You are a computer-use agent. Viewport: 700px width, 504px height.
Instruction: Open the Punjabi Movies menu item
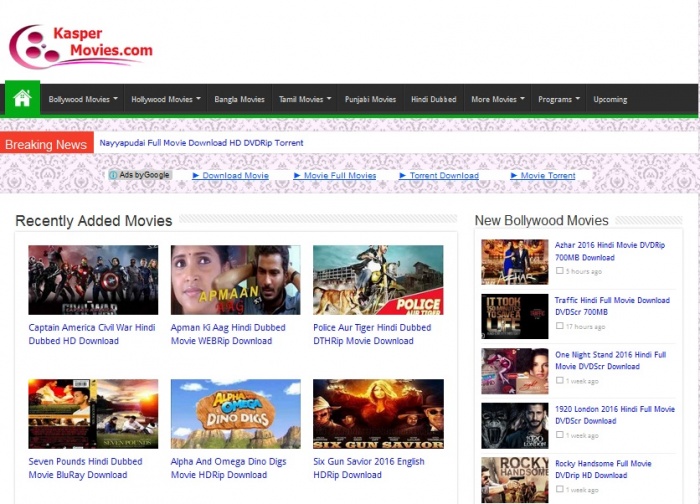pyautogui.click(x=371, y=99)
